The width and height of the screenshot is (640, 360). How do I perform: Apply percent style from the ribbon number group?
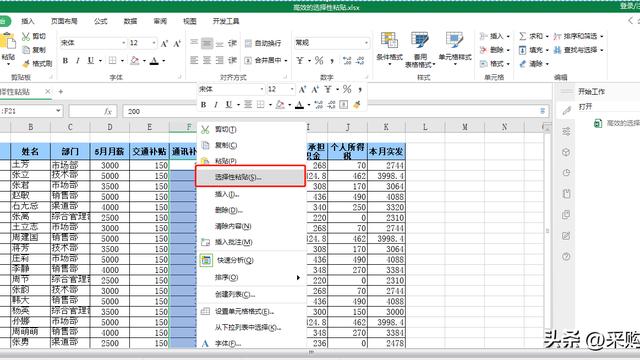(319, 60)
